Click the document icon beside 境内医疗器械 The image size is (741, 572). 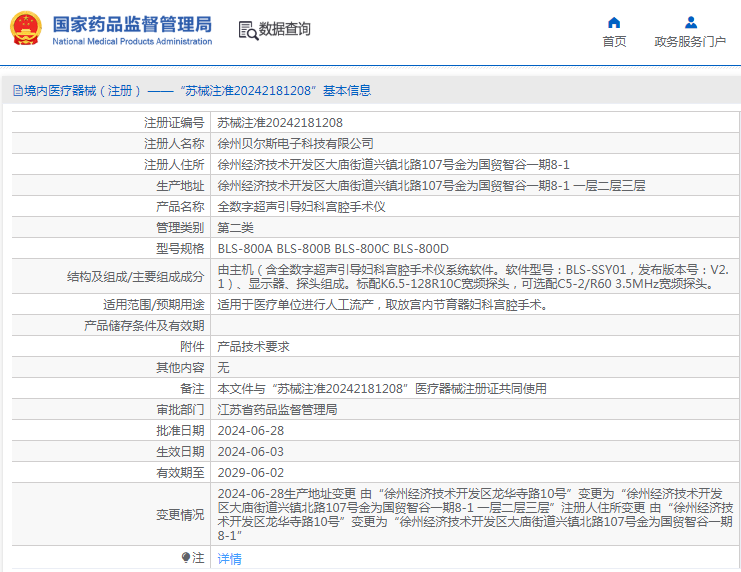17,91
